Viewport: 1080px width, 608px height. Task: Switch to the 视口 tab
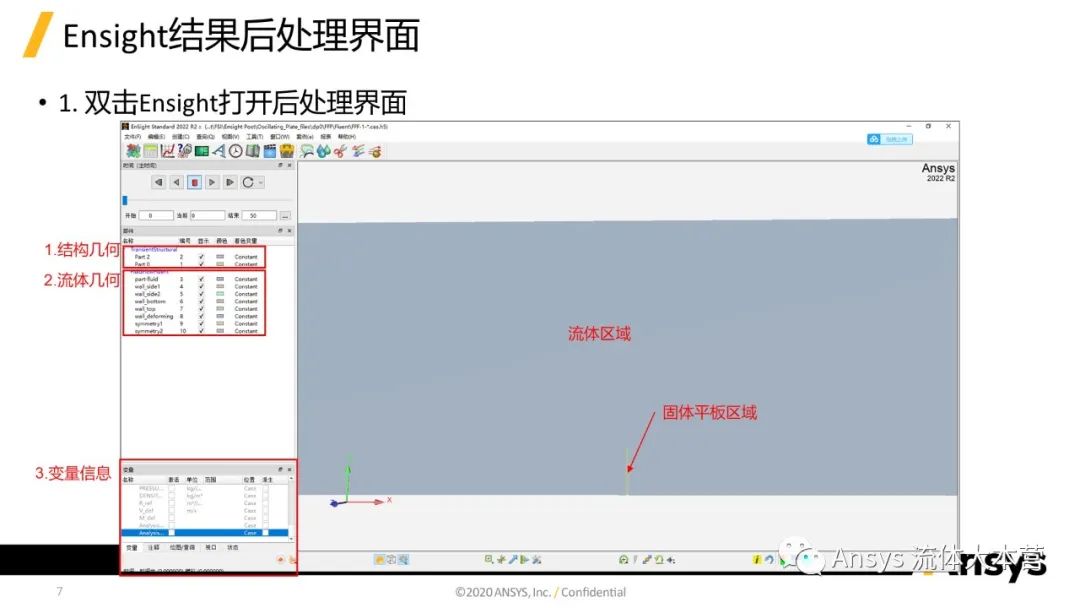pos(211,548)
